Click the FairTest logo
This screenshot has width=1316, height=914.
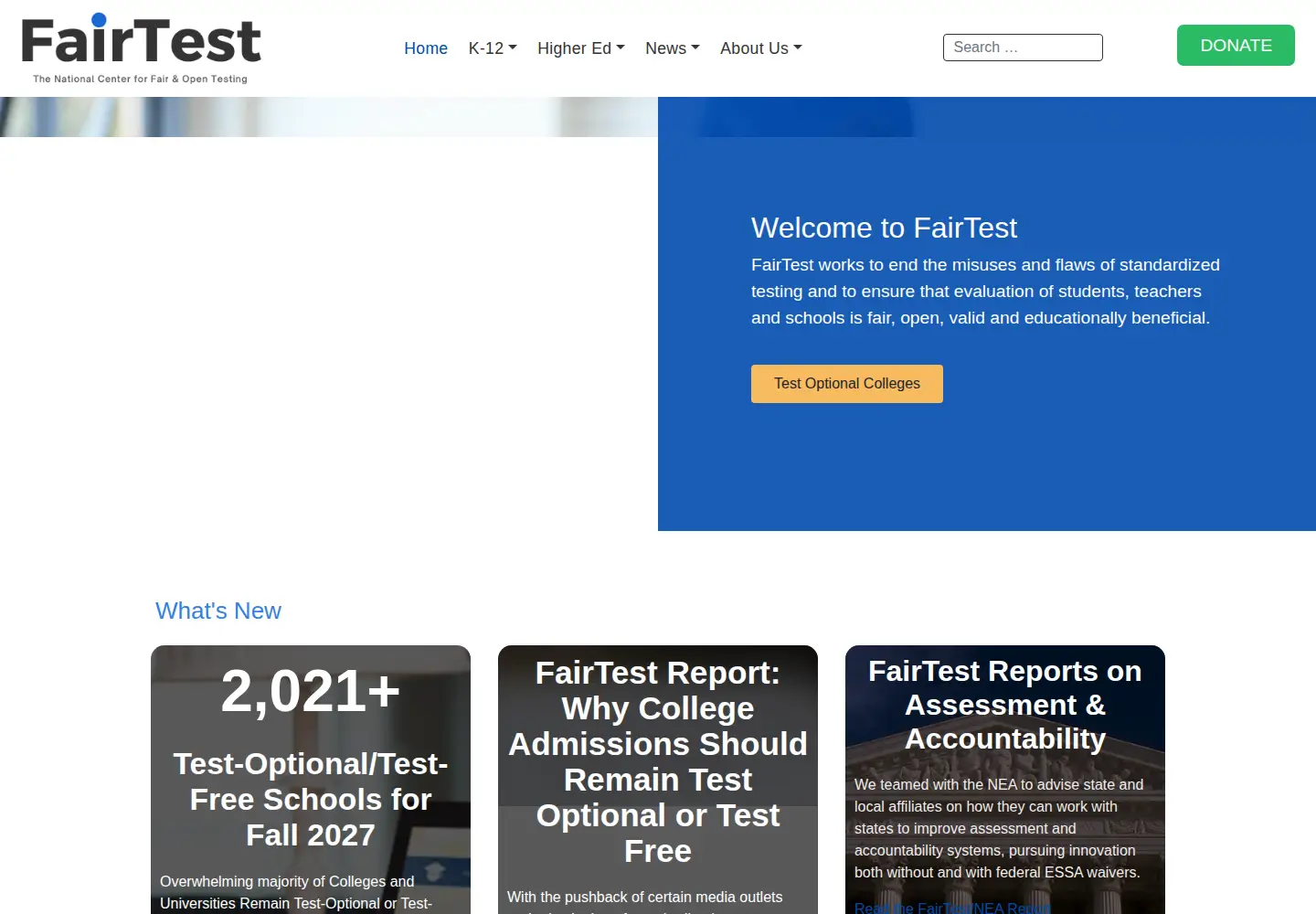[x=142, y=48]
